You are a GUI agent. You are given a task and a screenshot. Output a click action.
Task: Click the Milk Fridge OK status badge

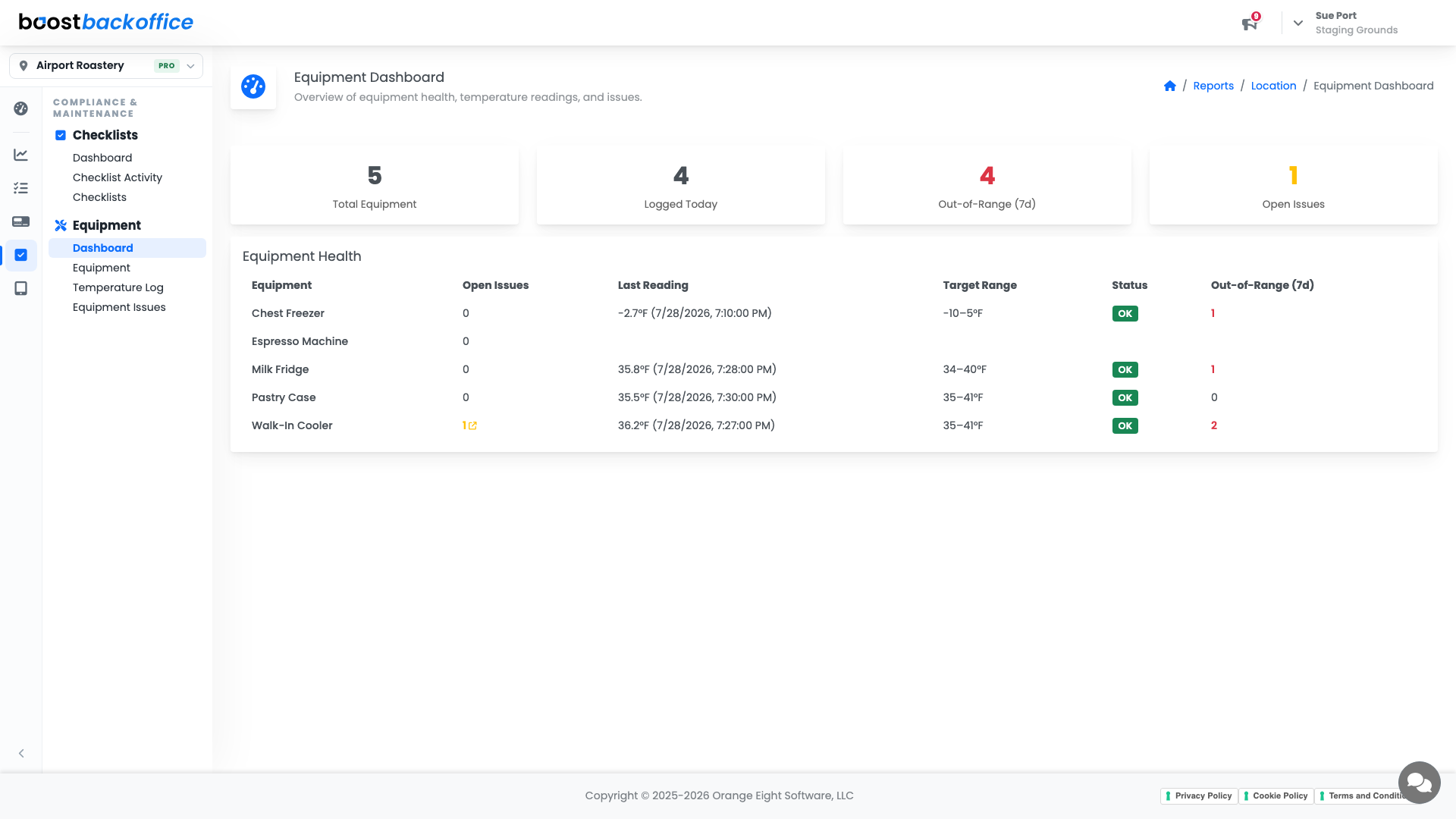pos(1125,370)
